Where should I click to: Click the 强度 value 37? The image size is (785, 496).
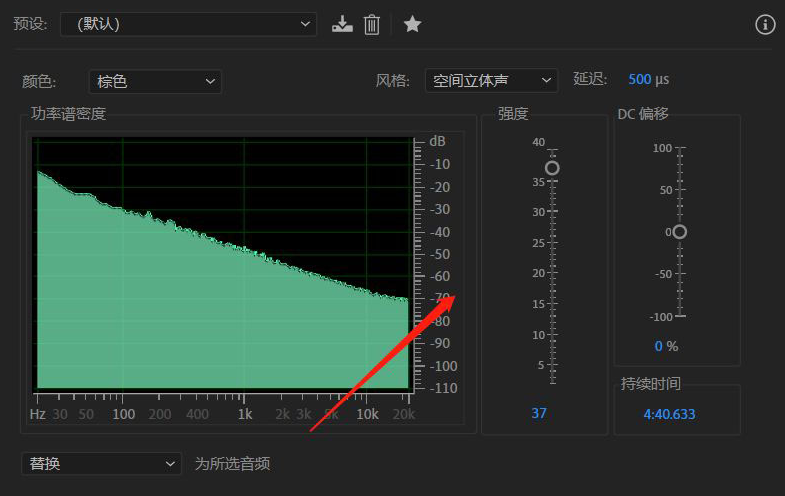point(539,413)
